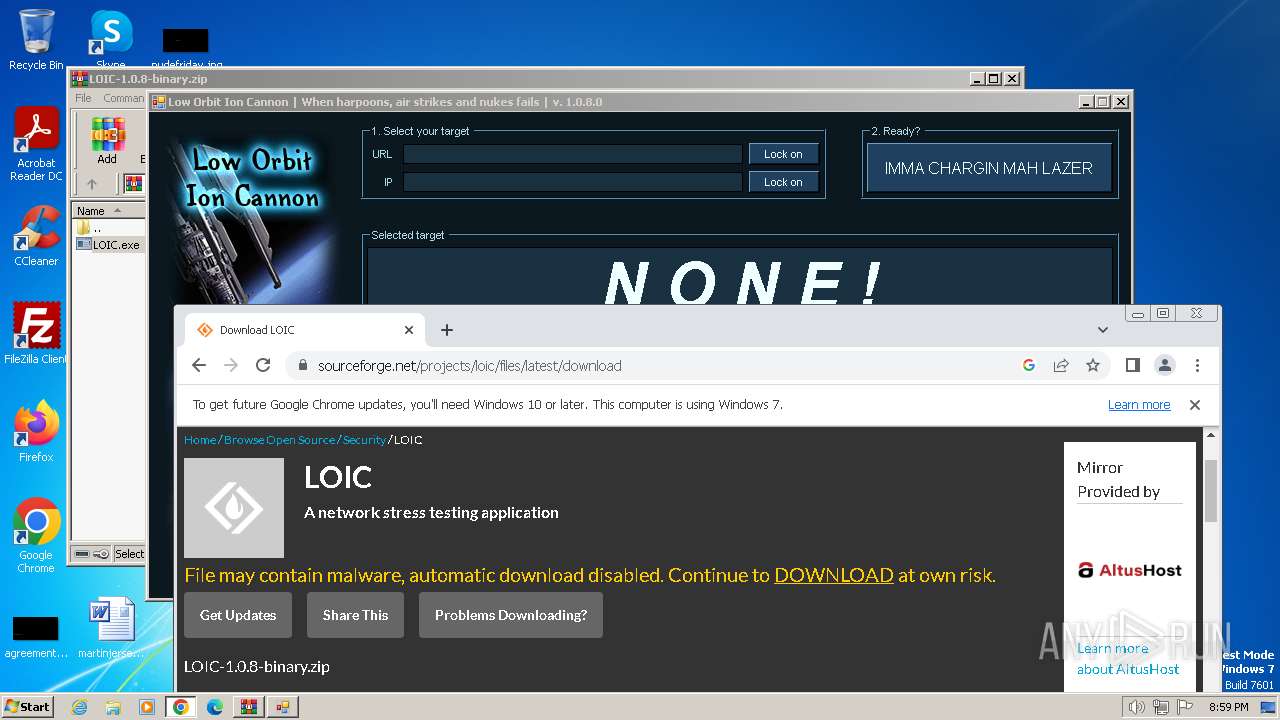Click the LOIC IP target input field
Screen dimensions: 1280x720
coord(573,182)
